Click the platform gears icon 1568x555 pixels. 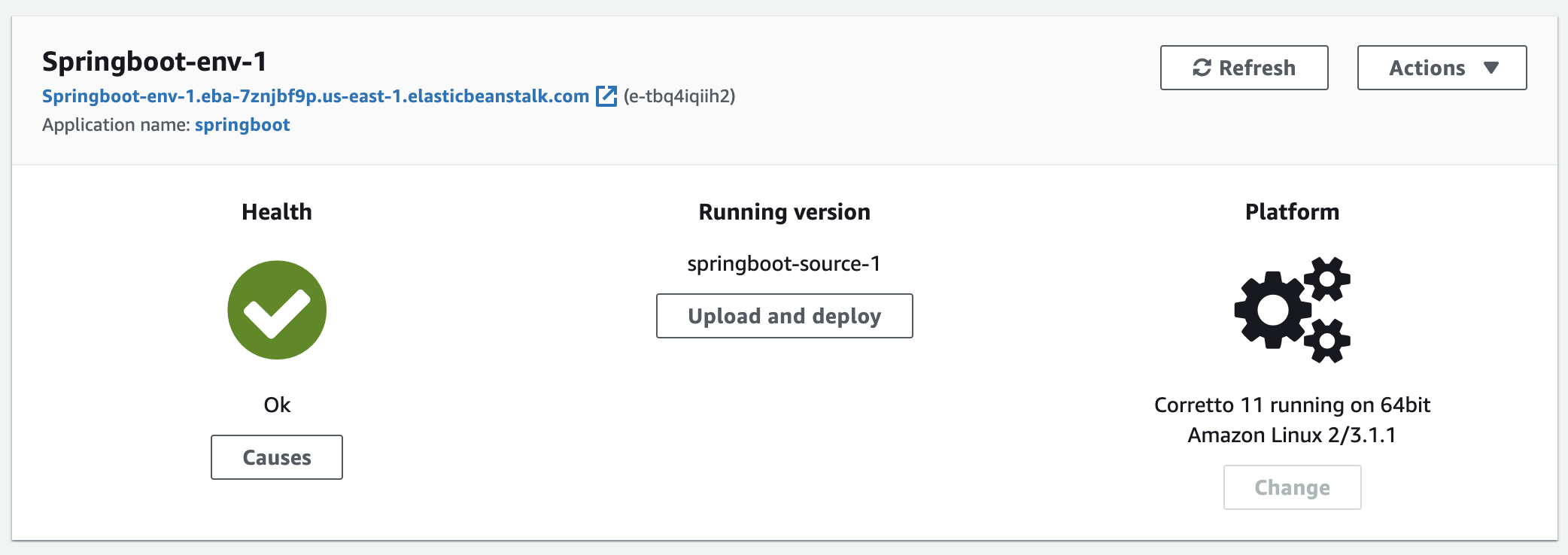[x=1292, y=310]
